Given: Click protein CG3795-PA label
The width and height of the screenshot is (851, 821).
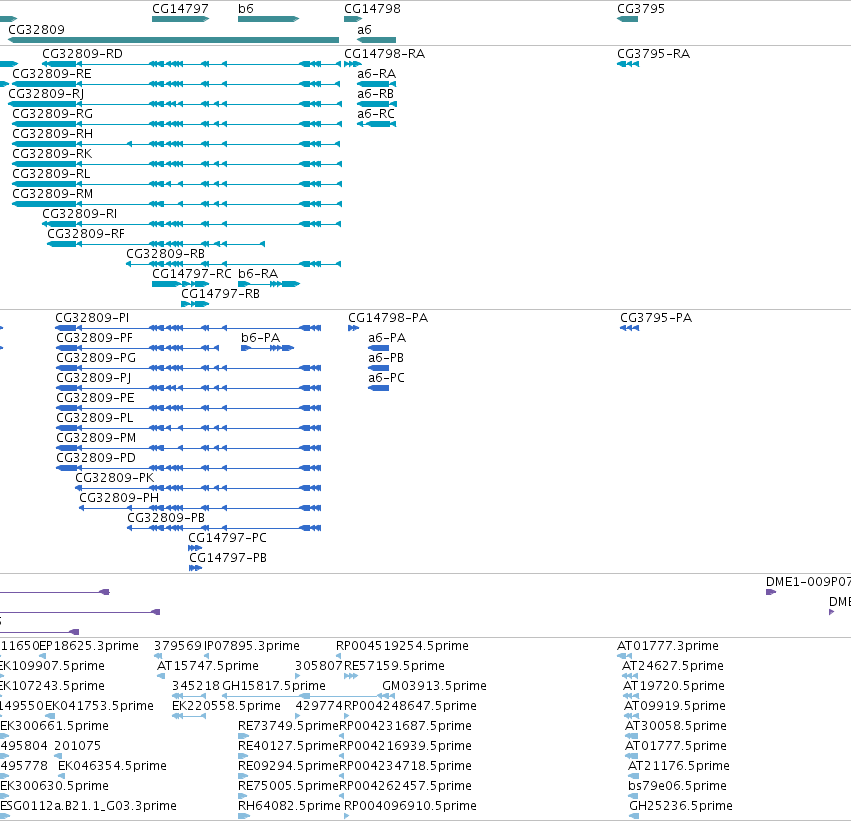Looking at the screenshot, I should tap(656, 317).
